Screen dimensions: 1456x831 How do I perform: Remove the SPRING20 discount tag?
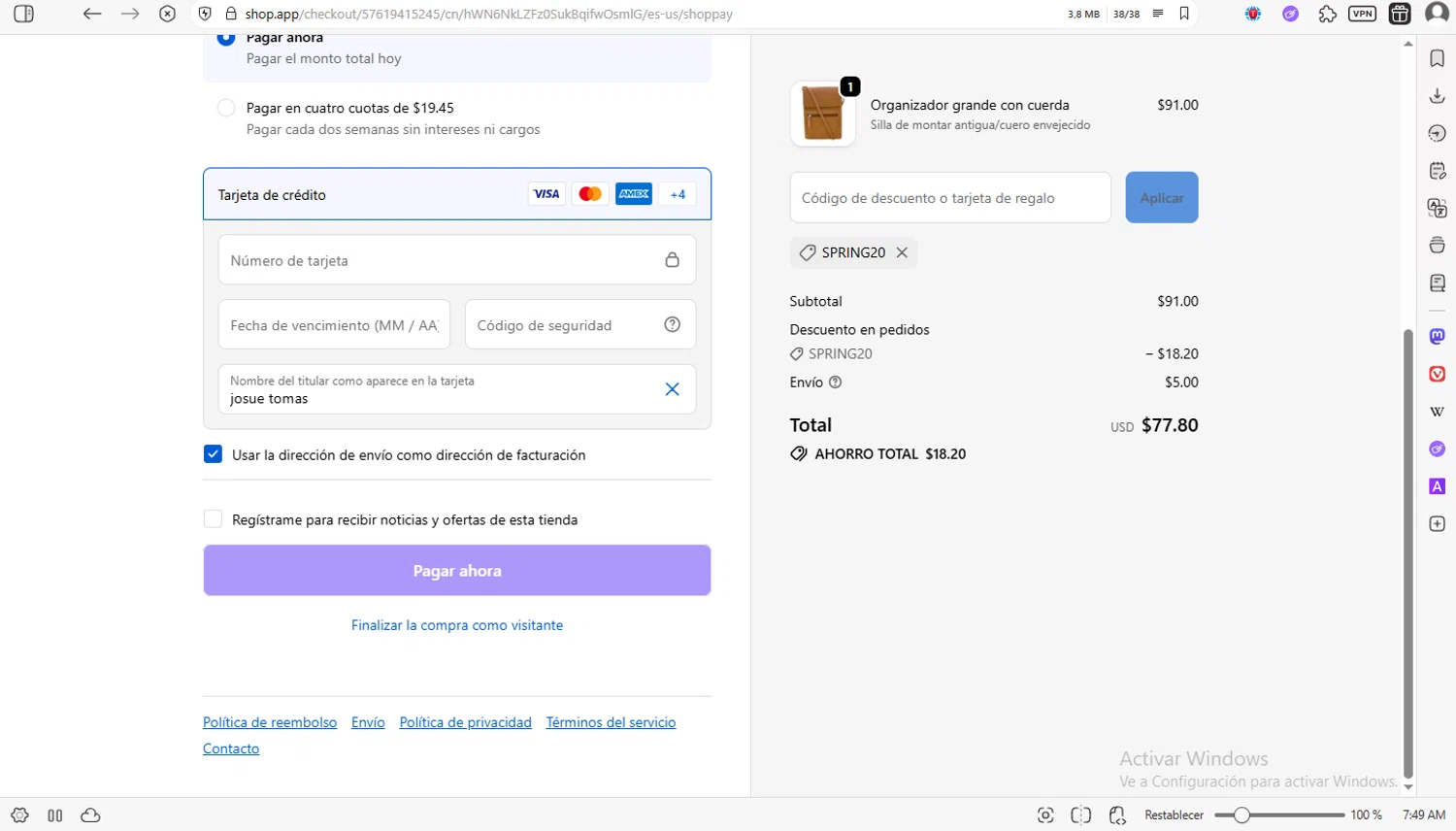pos(902,252)
